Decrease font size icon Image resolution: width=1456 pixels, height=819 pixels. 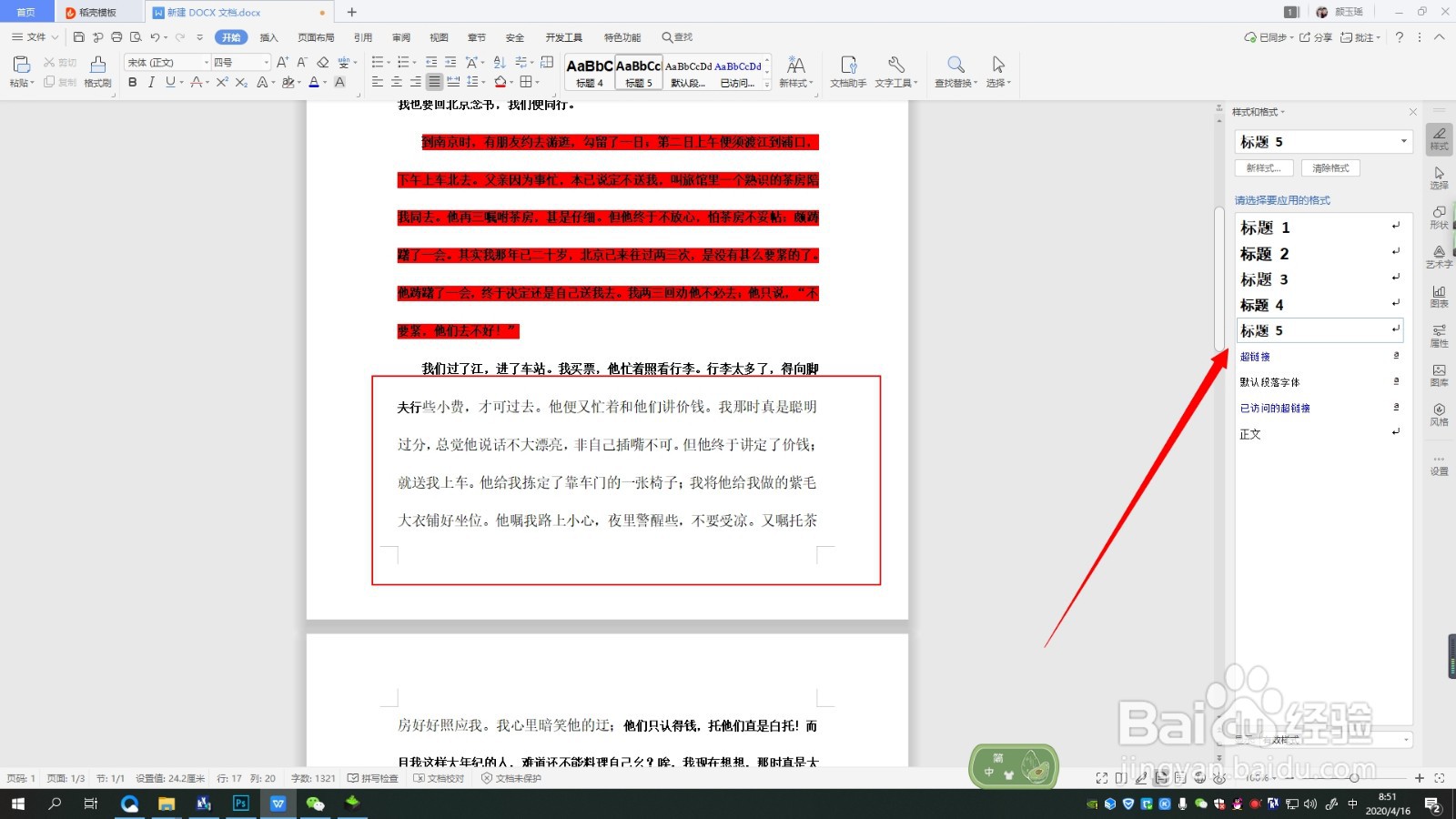pyautogui.click(x=302, y=62)
